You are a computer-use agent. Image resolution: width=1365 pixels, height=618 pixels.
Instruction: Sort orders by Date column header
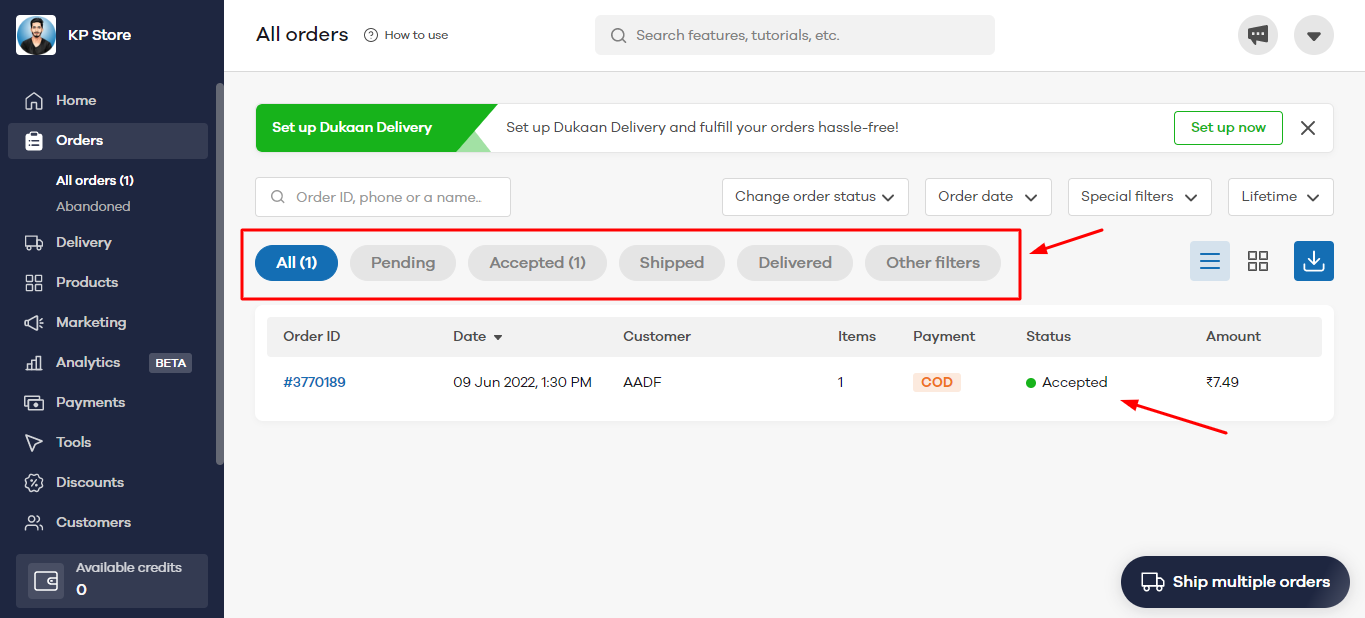tap(477, 337)
